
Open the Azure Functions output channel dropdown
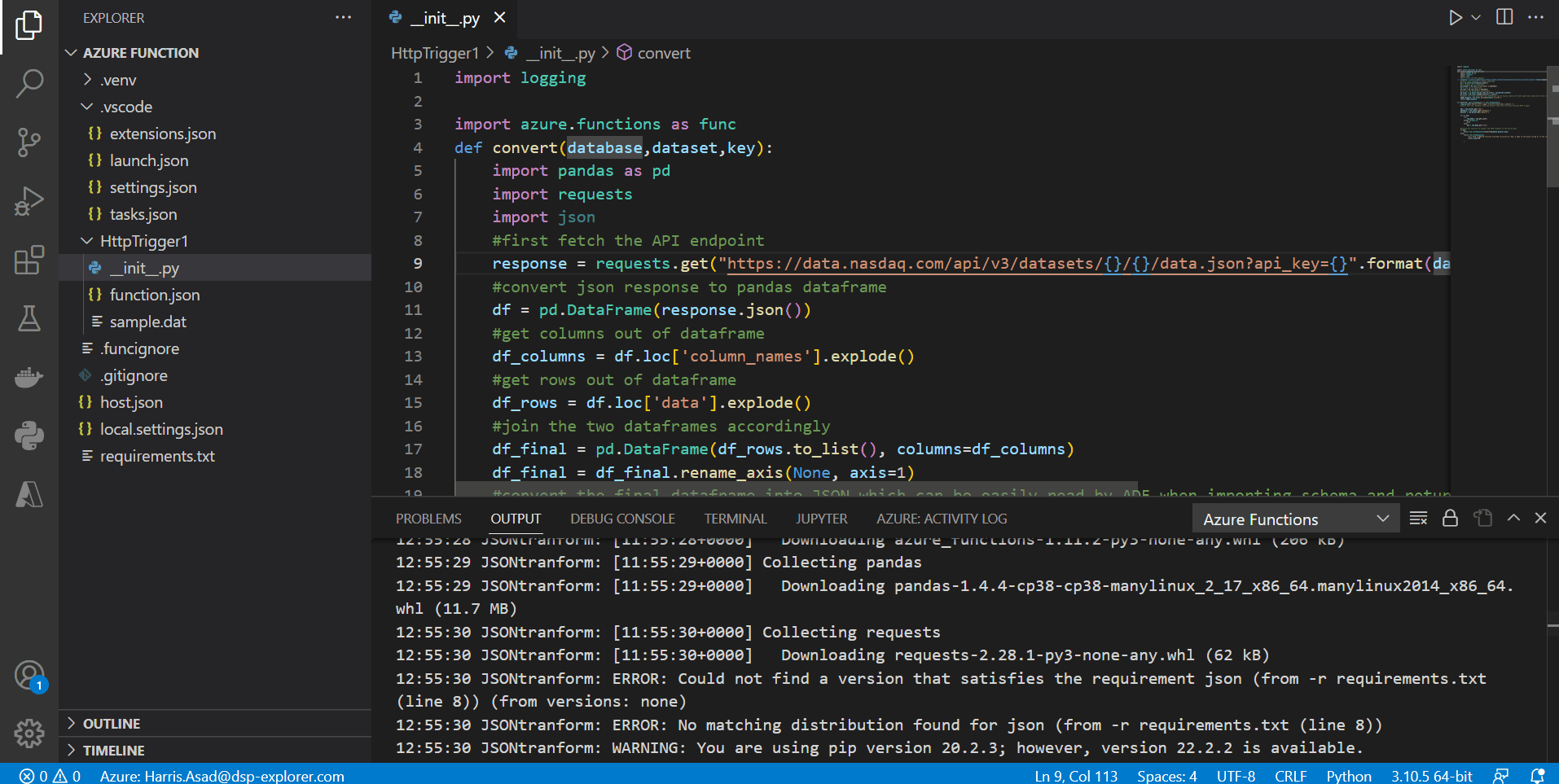[x=1295, y=519]
